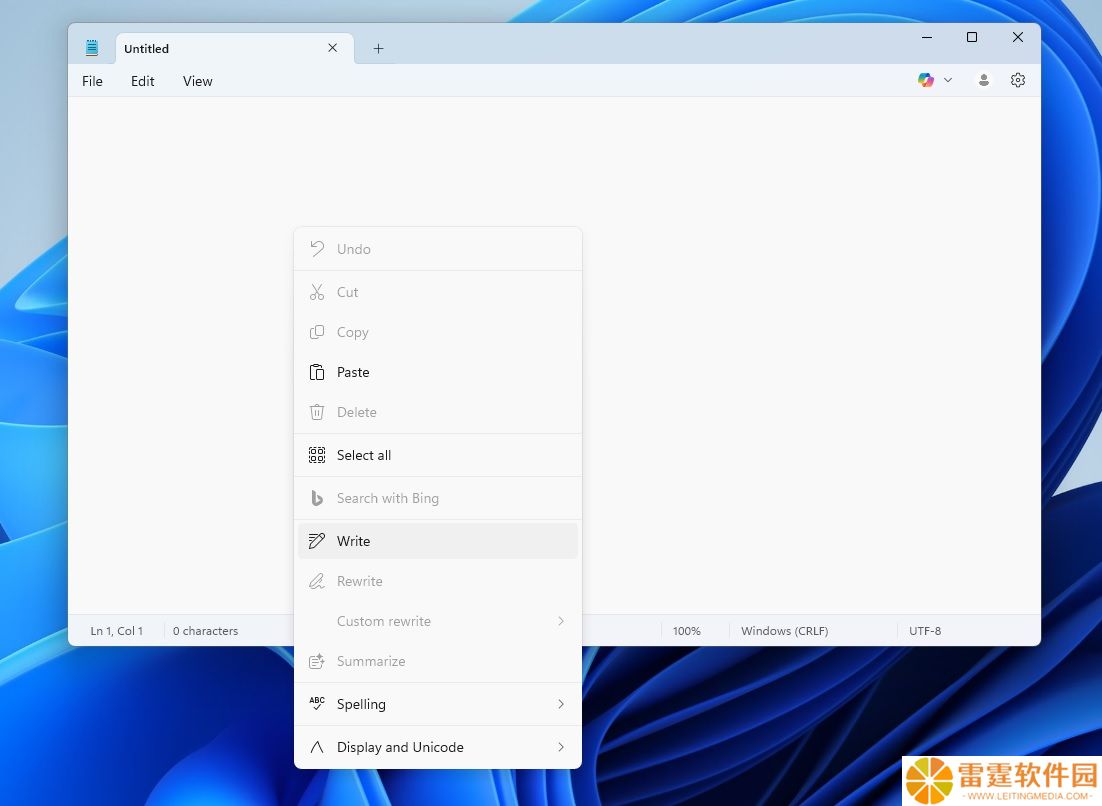The image size is (1102, 806).
Task: Click the Paste clipboard icon
Action: coord(317,372)
